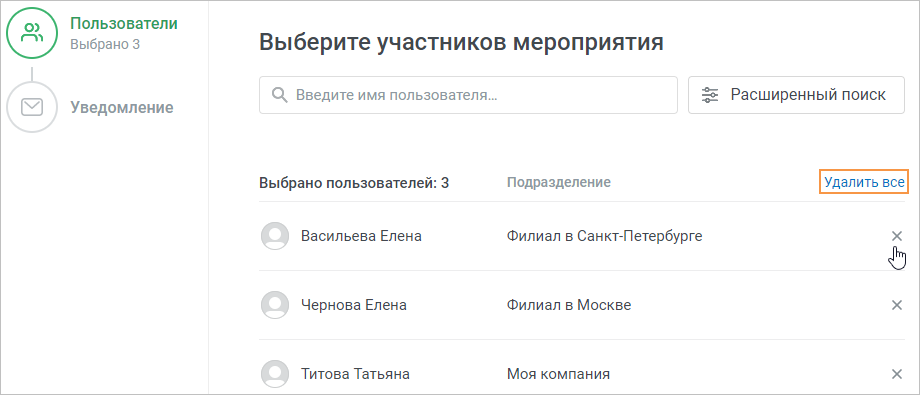920x395 pixels.
Task: Click Васильева Елена's avatar icon
Action: click(x=275, y=236)
